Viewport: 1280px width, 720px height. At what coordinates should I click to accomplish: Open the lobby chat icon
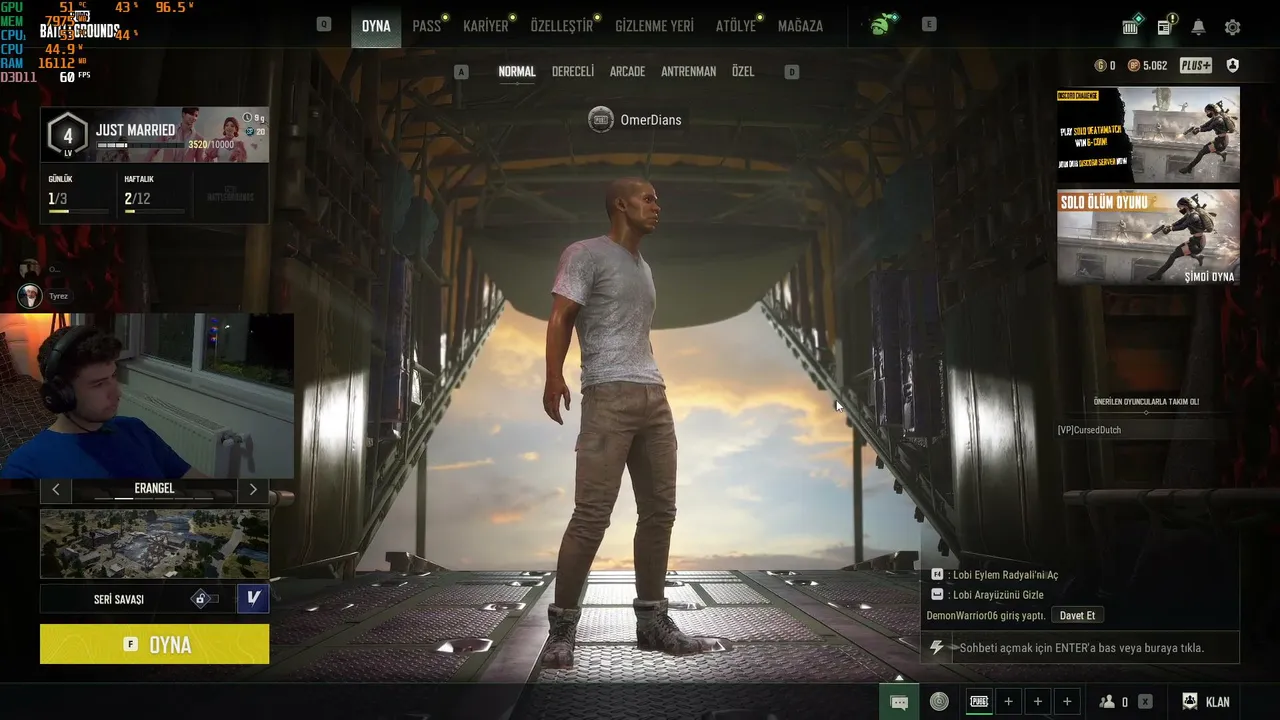coord(899,702)
